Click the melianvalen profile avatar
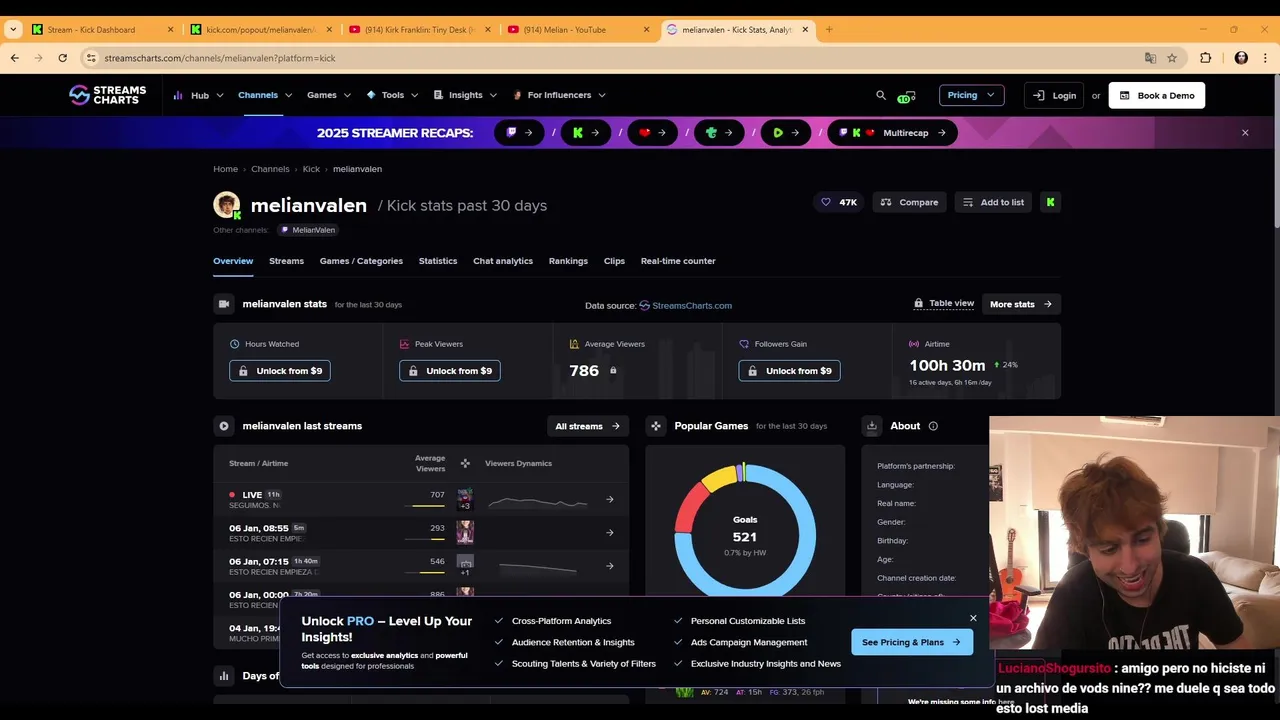The image size is (1280, 720). pyautogui.click(x=227, y=205)
